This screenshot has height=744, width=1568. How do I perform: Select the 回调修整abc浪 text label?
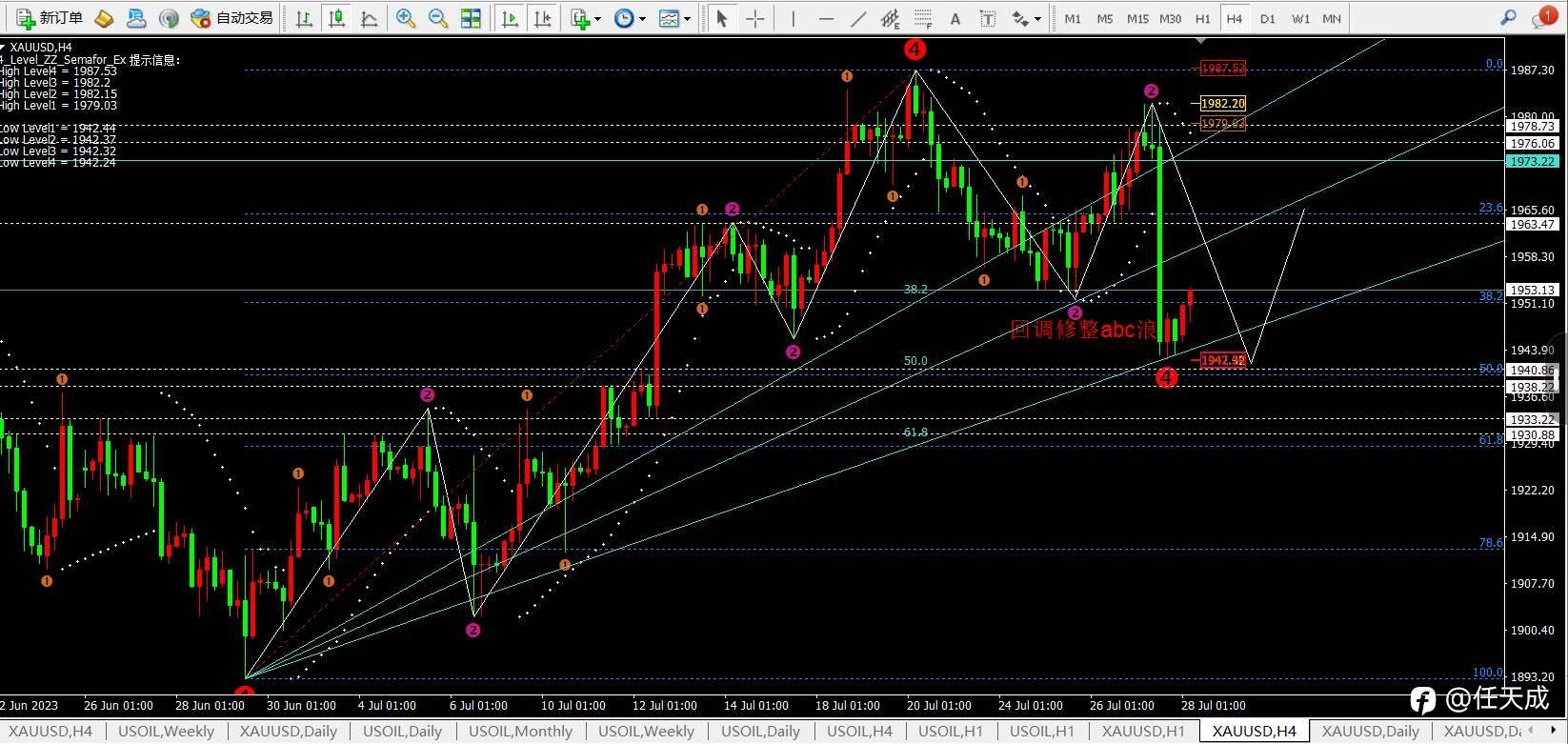click(x=1084, y=331)
